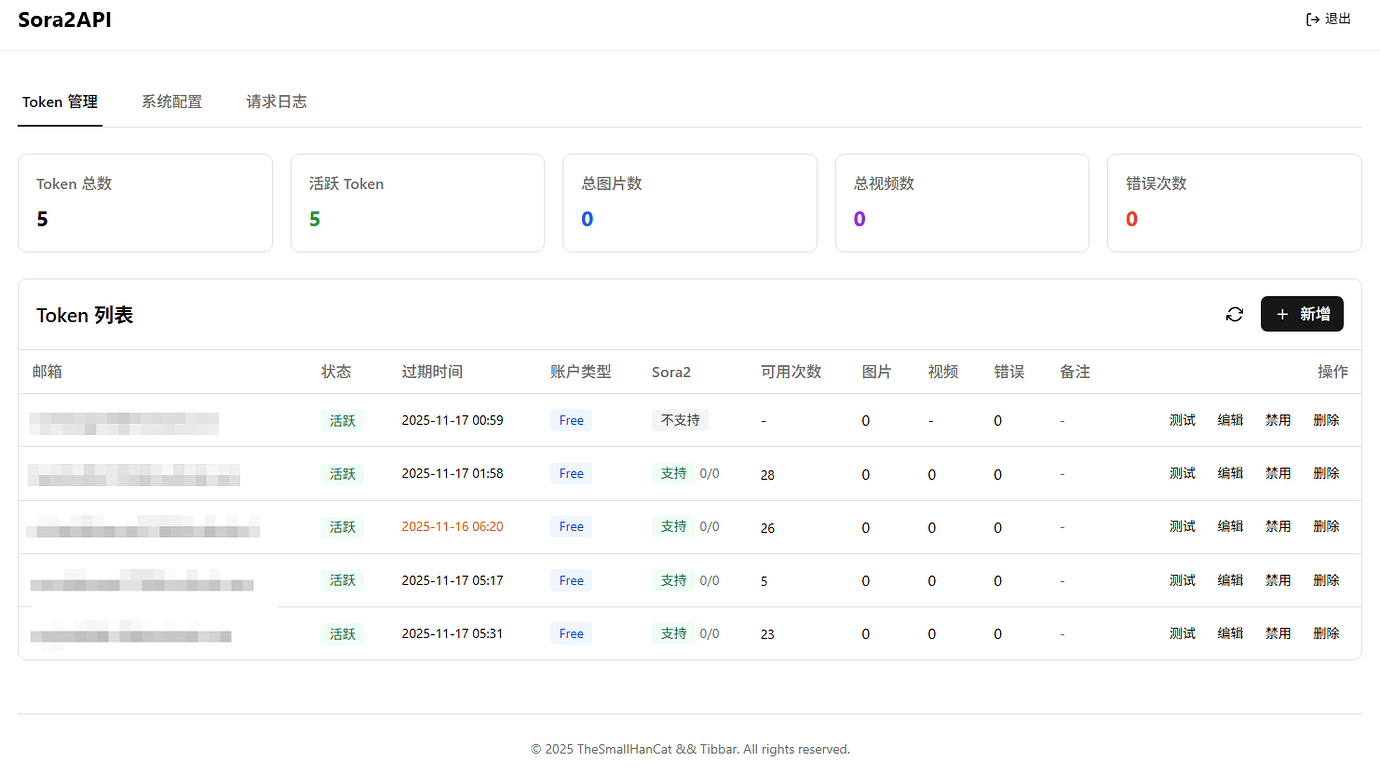The image size is (1380, 774).
Task: Click the Sora2API title in the header
Action: [x=65, y=19]
